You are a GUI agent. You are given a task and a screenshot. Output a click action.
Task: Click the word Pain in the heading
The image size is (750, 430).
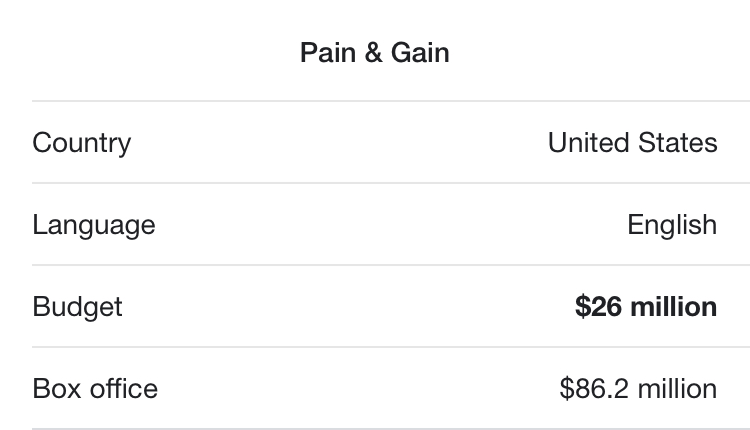(x=328, y=53)
